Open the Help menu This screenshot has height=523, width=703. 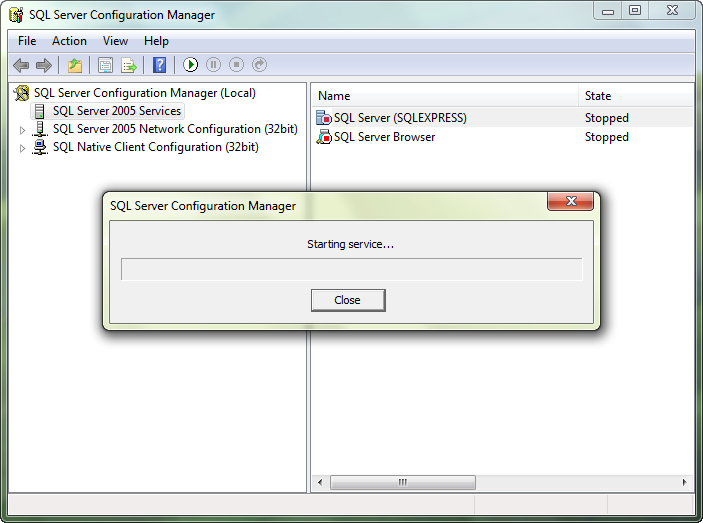point(156,41)
